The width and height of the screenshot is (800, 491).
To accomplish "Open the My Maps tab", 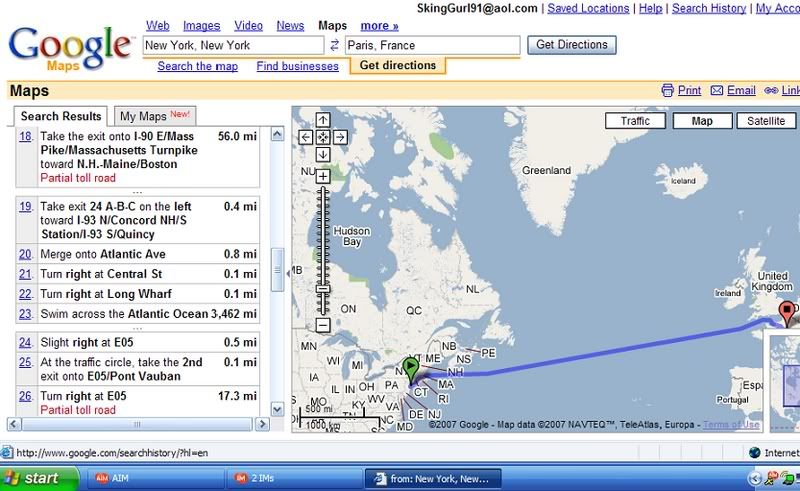I will tap(154, 116).
